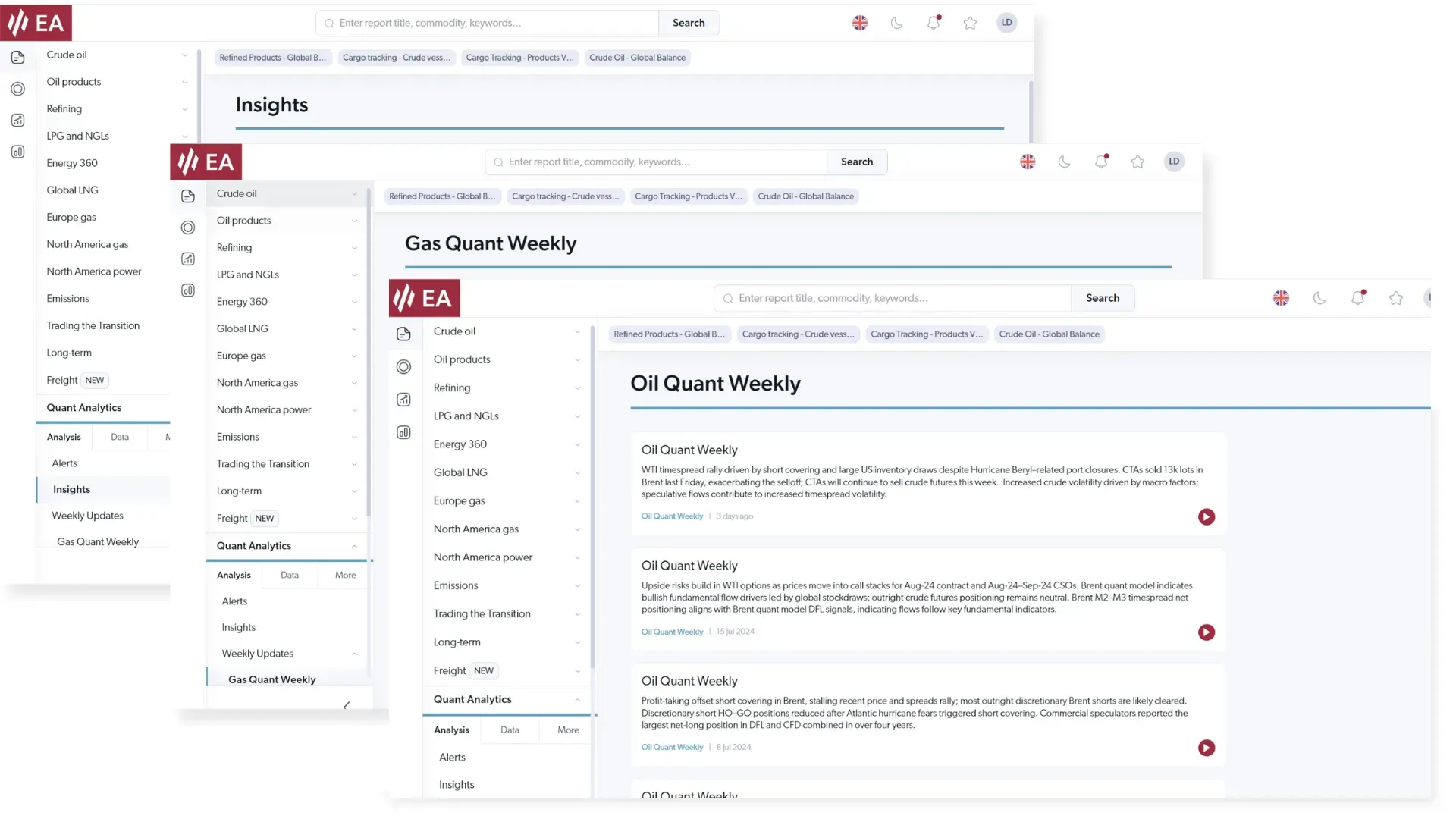Focus the search field in the Insights window

[488, 23]
